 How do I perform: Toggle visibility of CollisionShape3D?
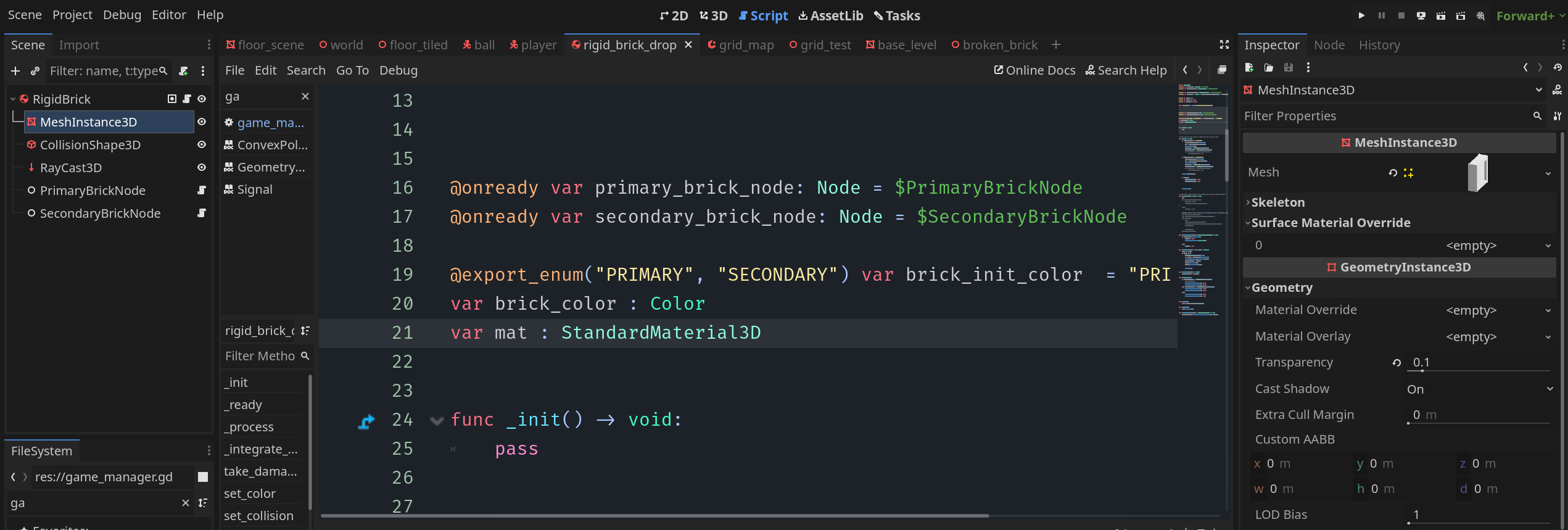[x=202, y=144]
